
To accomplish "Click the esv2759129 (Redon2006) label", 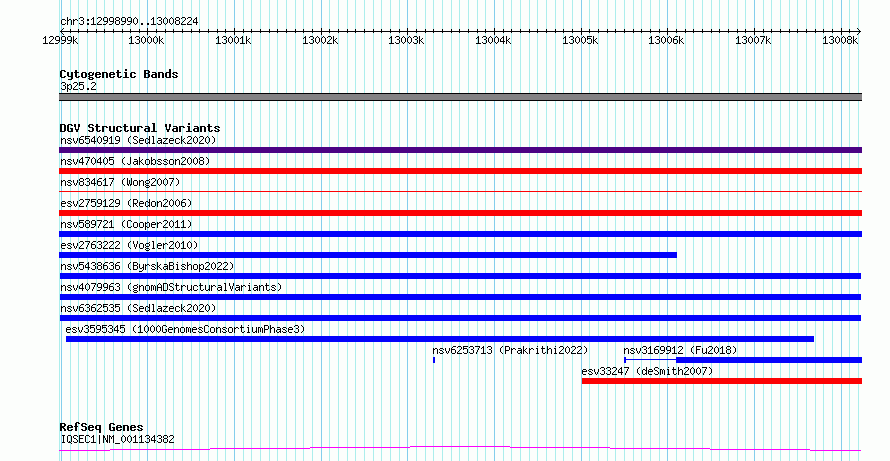I will coord(126,203).
